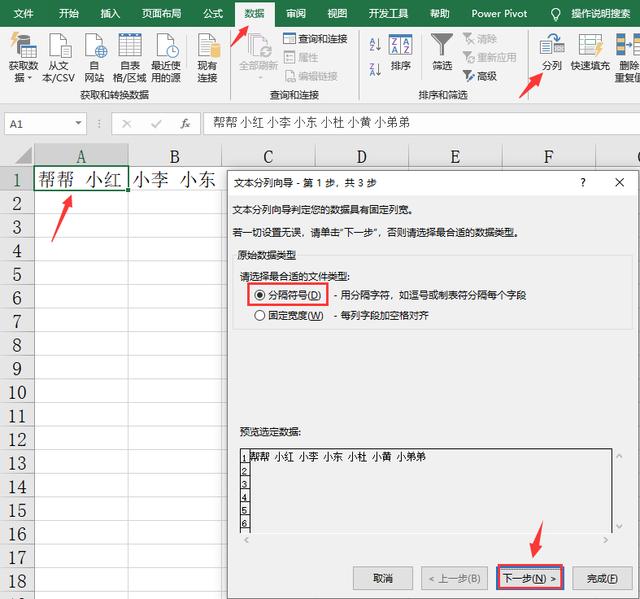Click the 编辑链接 (Edit Links) item
The width and height of the screenshot is (640, 599).
point(311,76)
